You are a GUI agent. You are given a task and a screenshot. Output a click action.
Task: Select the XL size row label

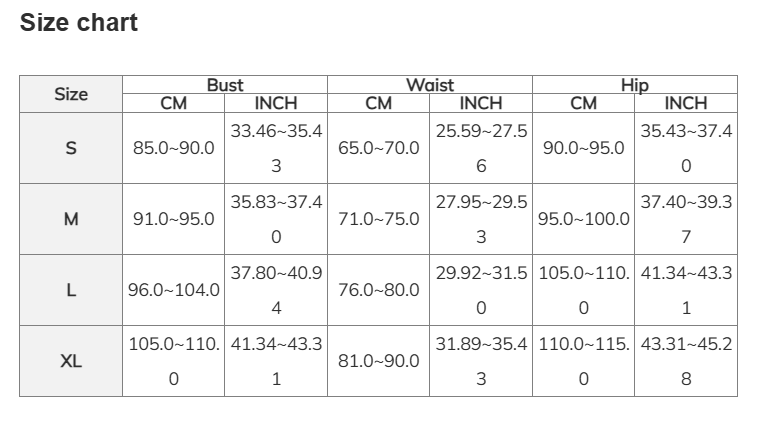[x=71, y=361]
